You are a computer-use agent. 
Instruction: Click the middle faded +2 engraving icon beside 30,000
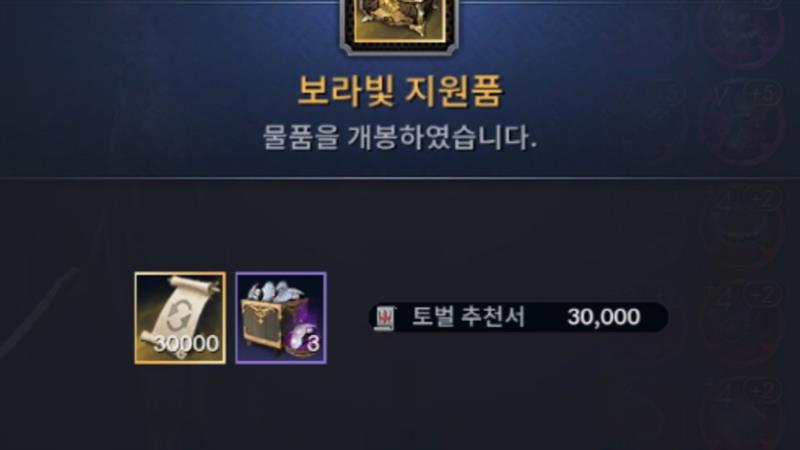742,321
